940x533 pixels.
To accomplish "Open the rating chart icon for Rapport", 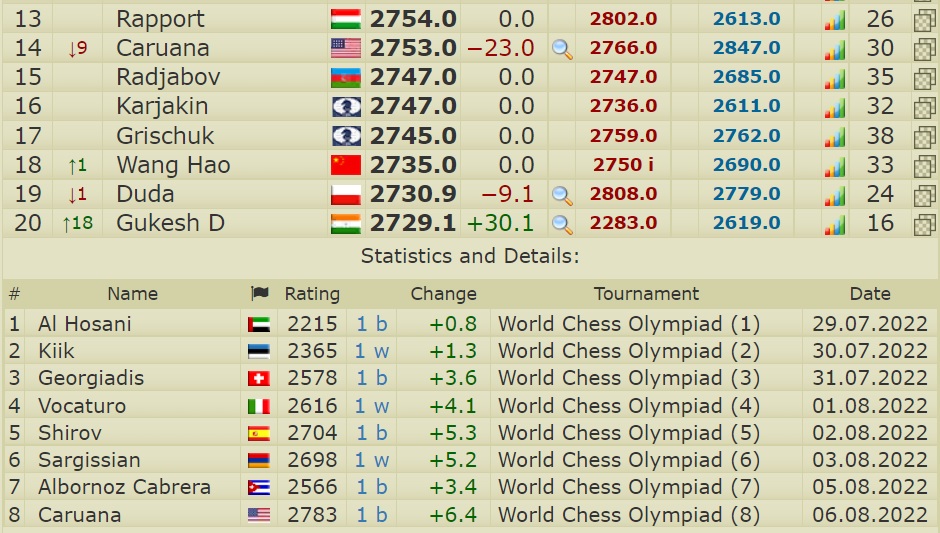I will click(x=834, y=20).
